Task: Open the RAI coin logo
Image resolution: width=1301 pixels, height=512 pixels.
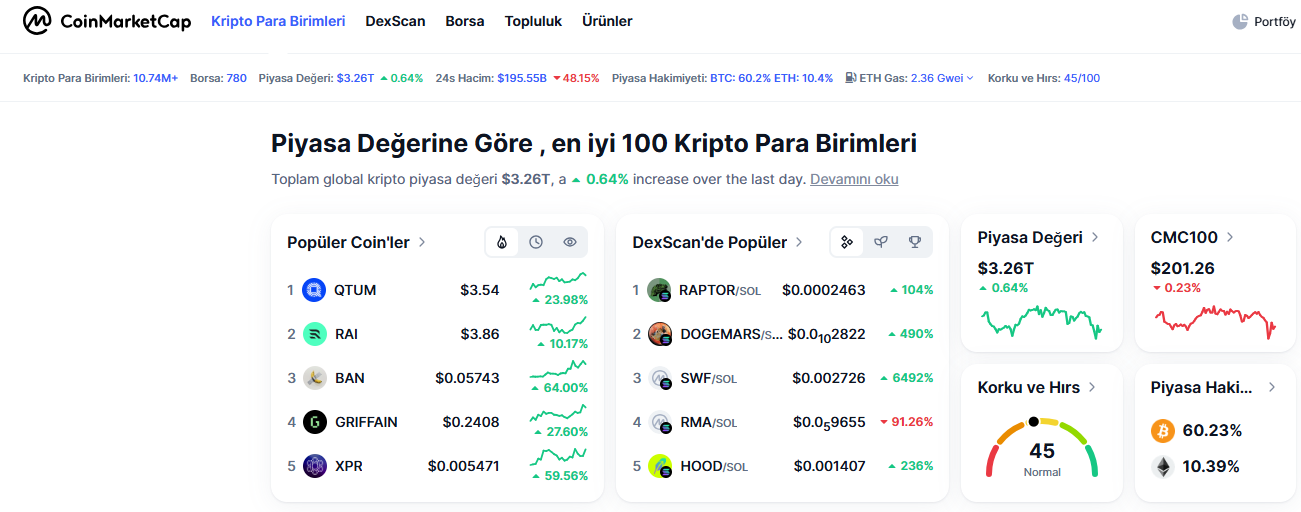Action: point(314,334)
